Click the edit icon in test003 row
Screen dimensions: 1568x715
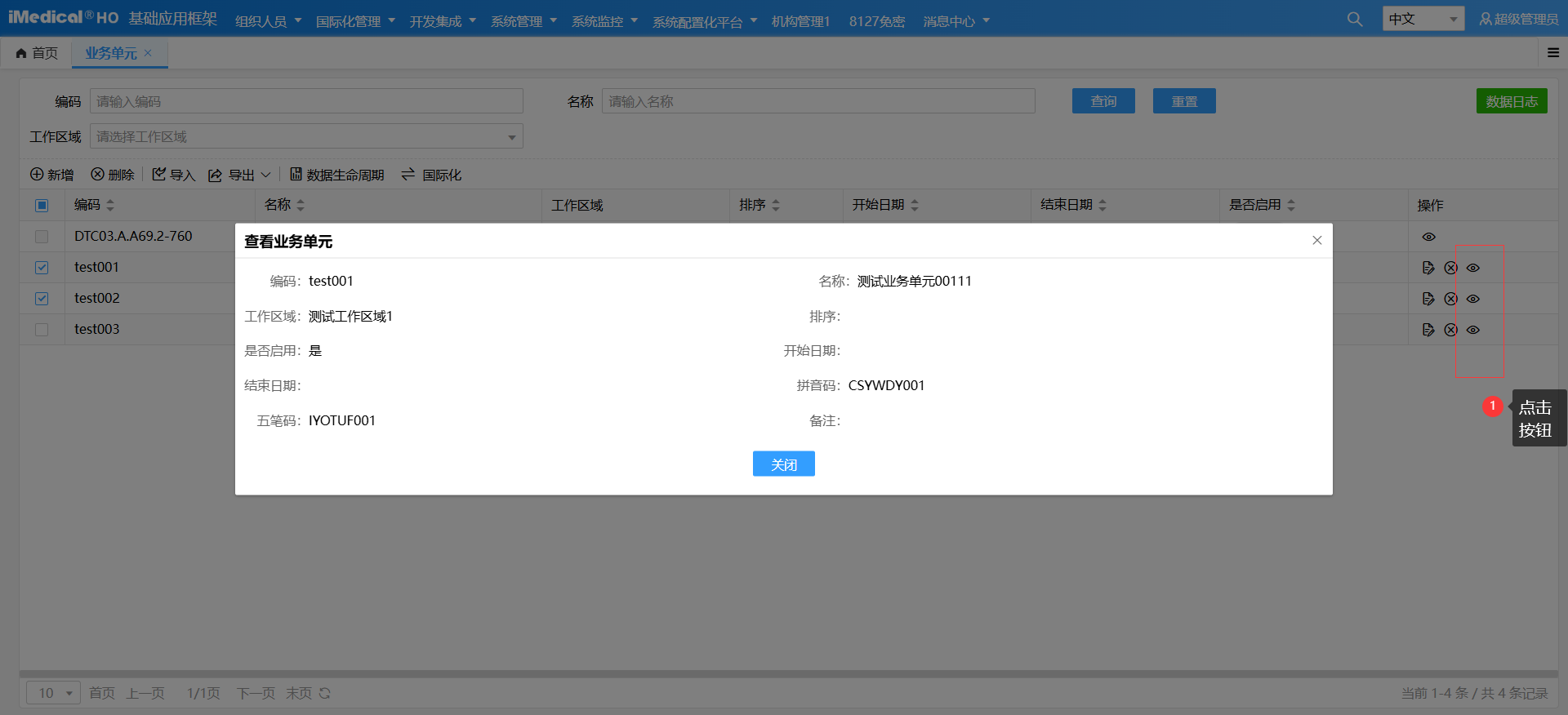click(x=1428, y=330)
